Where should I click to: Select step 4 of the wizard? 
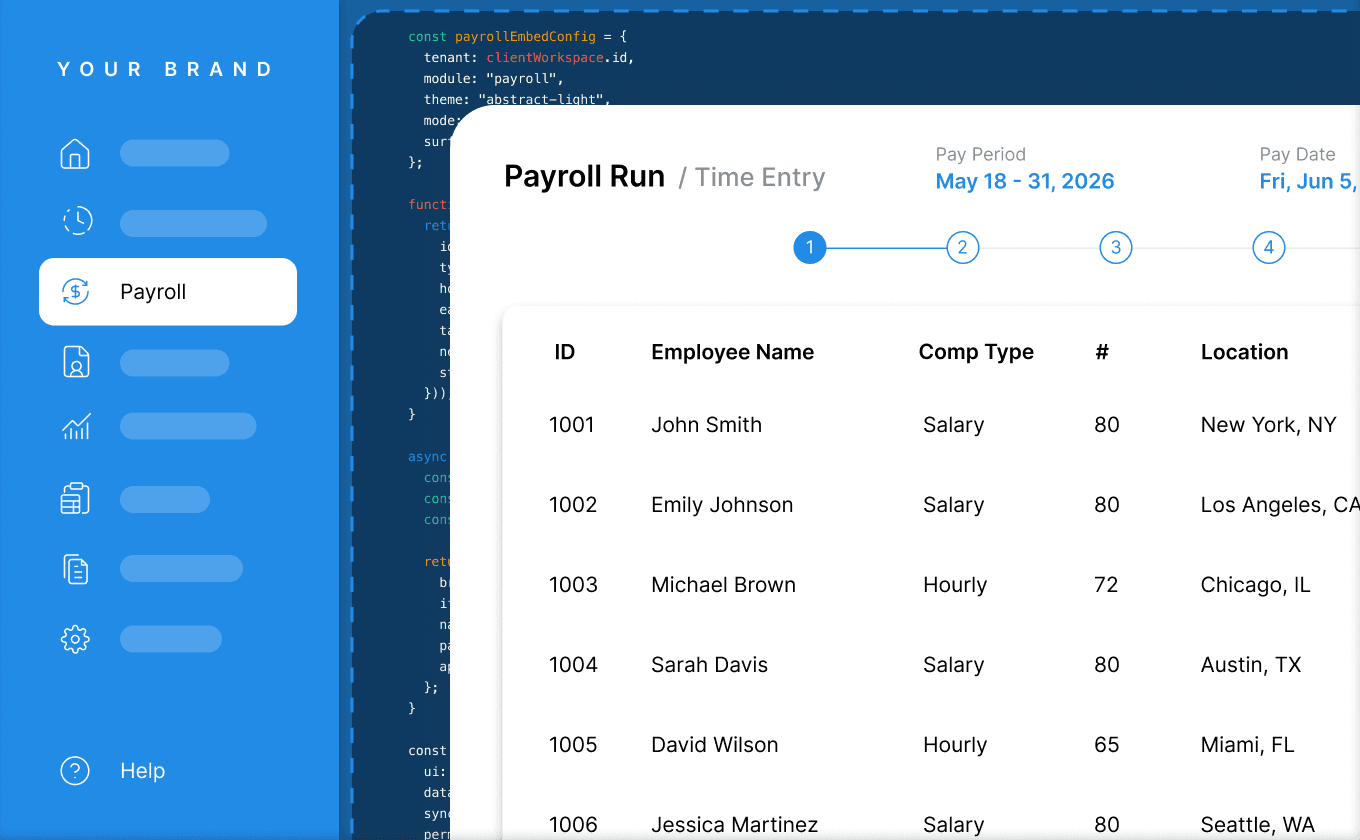tap(1268, 247)
